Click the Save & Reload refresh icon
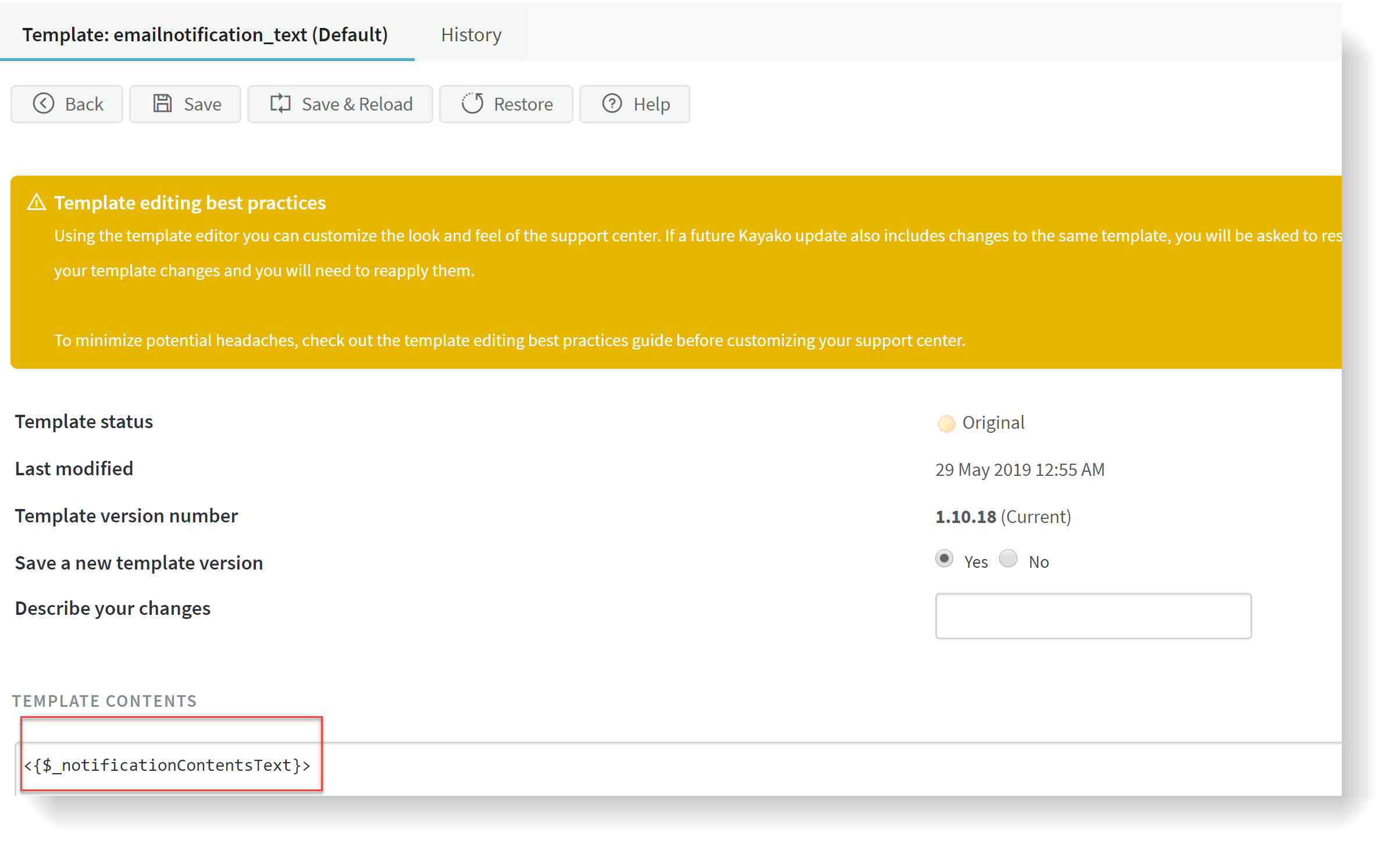The height and width of the screenshot is (854, 1400). tap(281, 104)
